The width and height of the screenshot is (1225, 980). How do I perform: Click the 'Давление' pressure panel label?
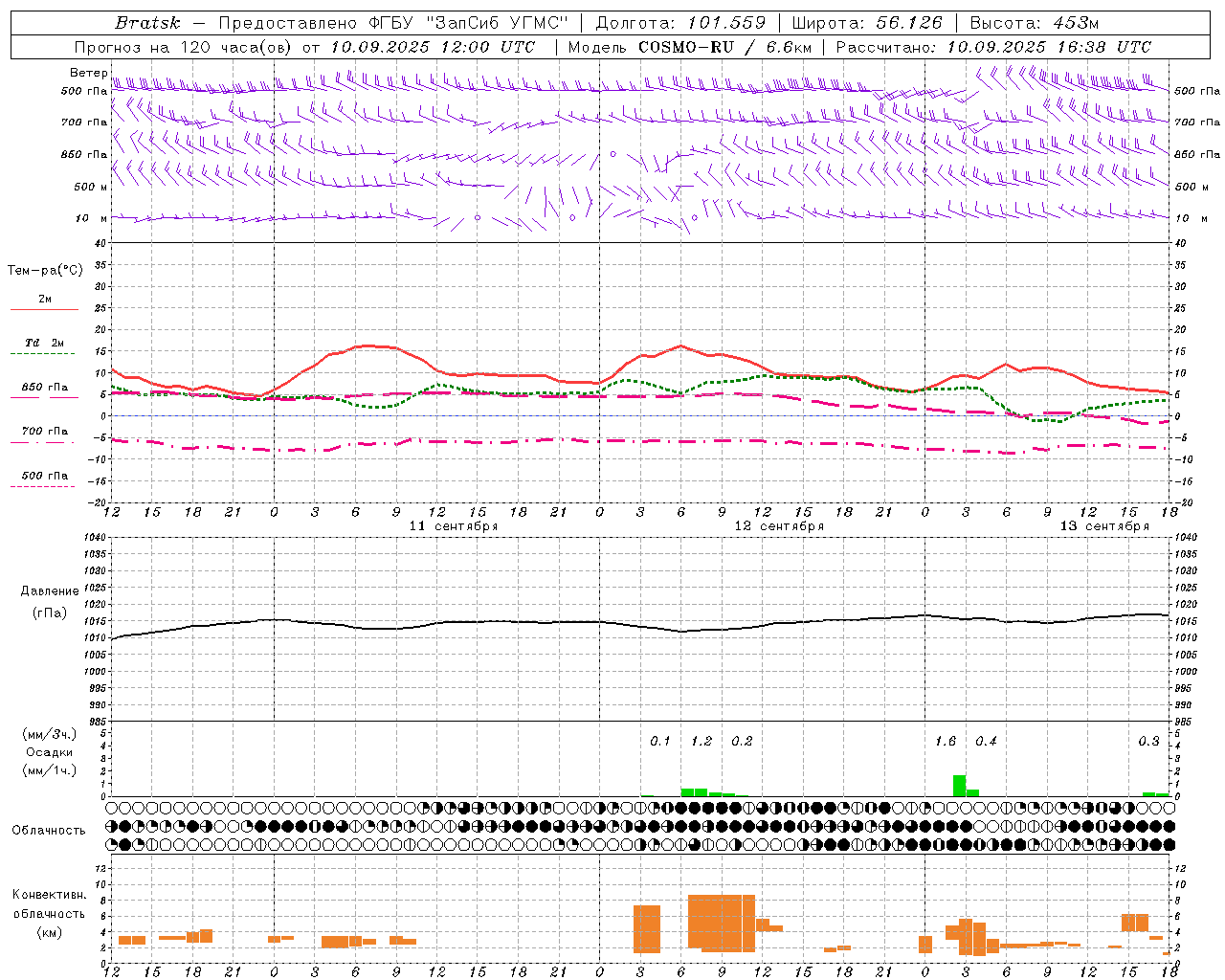tap(50, 591)
